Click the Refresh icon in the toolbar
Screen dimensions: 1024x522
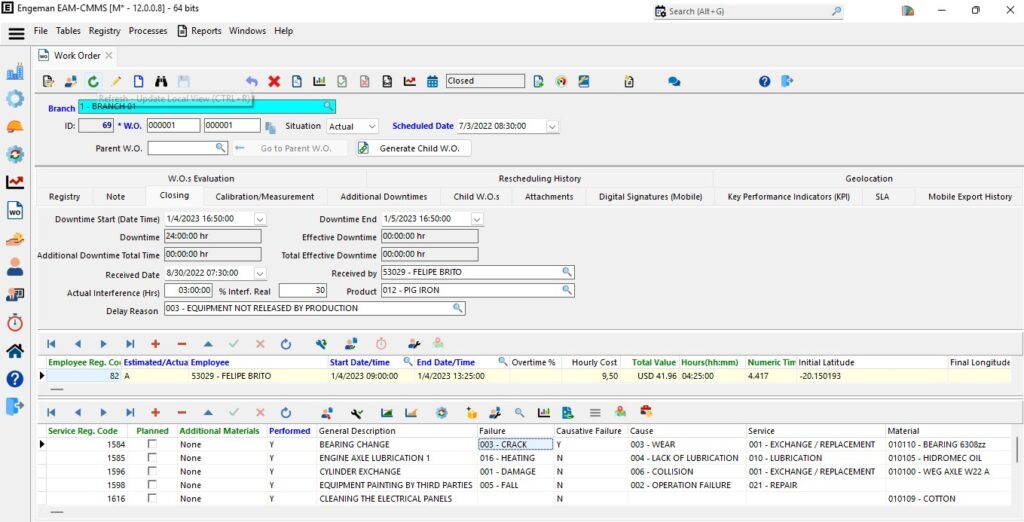93,81
